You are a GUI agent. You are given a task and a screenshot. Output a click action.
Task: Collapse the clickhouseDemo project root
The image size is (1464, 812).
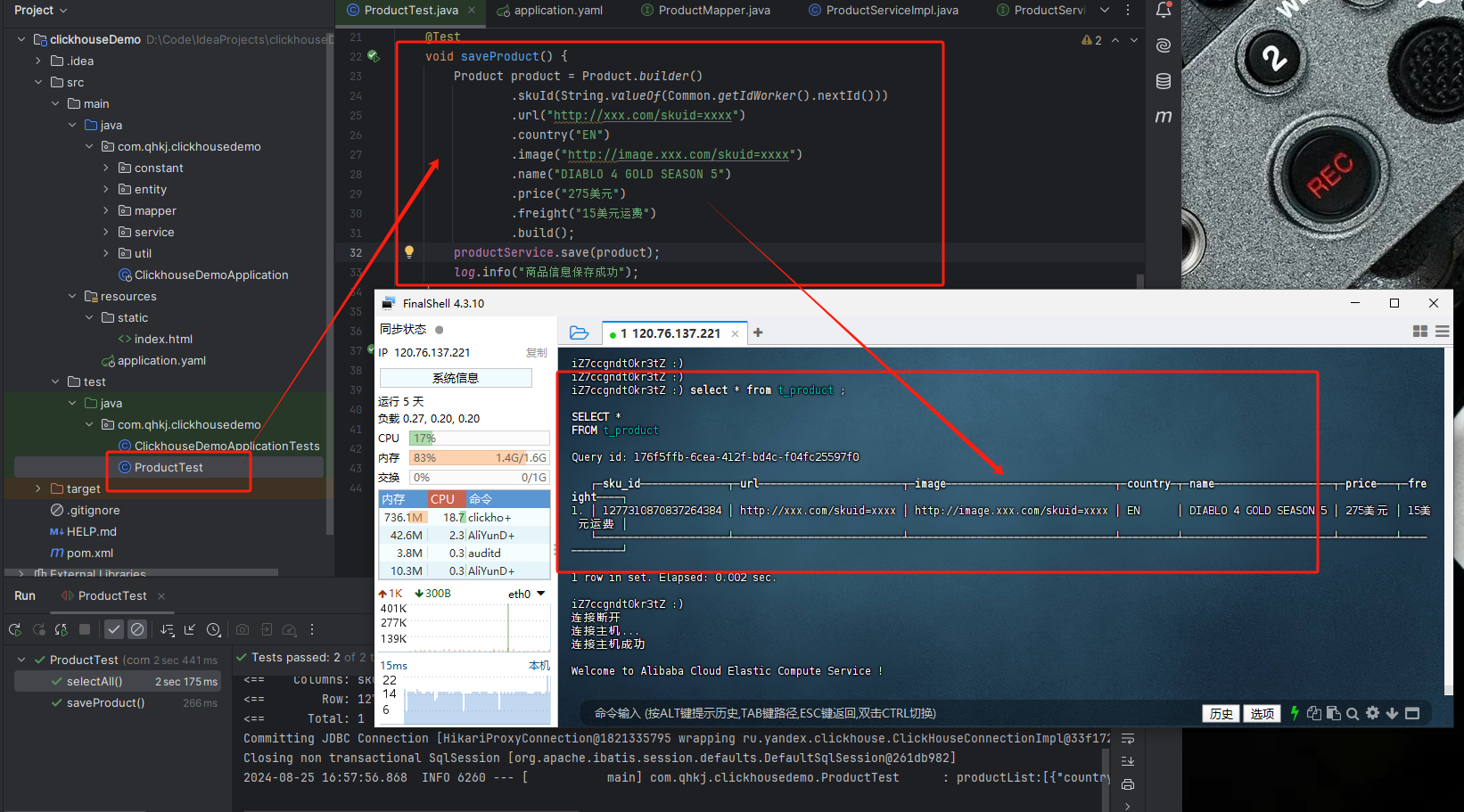click(21, 39)
